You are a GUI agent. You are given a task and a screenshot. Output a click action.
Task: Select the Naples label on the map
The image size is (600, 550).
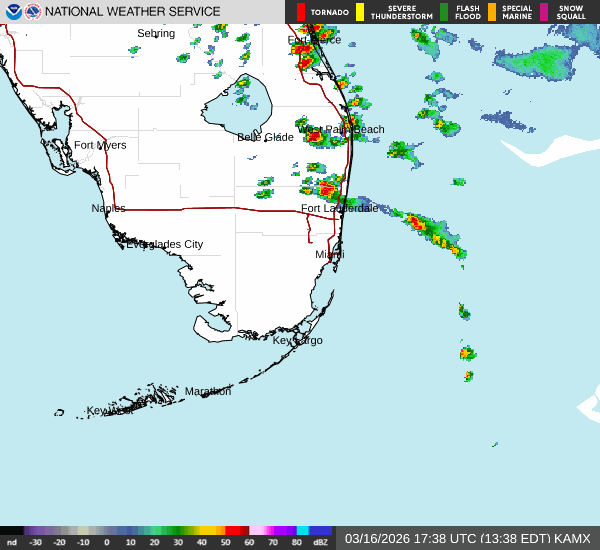click(108, 208)
